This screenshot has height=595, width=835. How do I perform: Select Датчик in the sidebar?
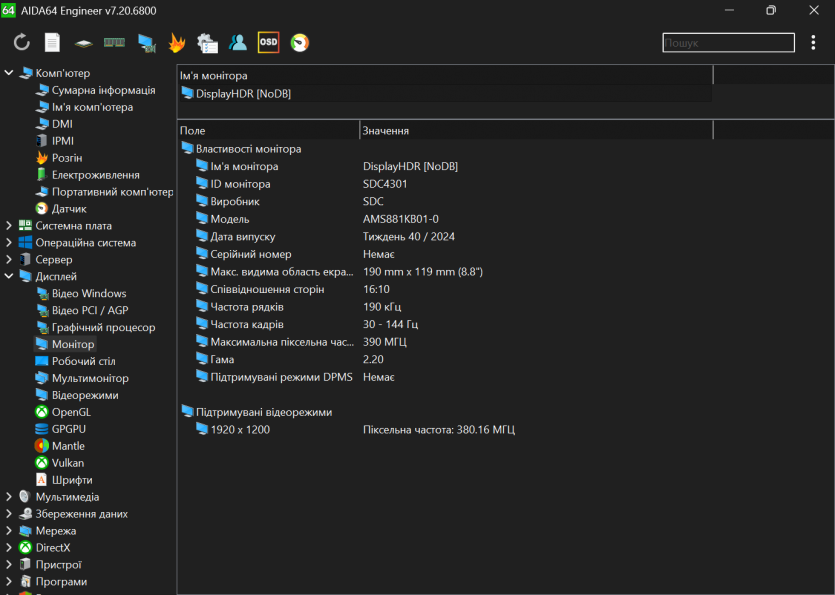point(69,209)
